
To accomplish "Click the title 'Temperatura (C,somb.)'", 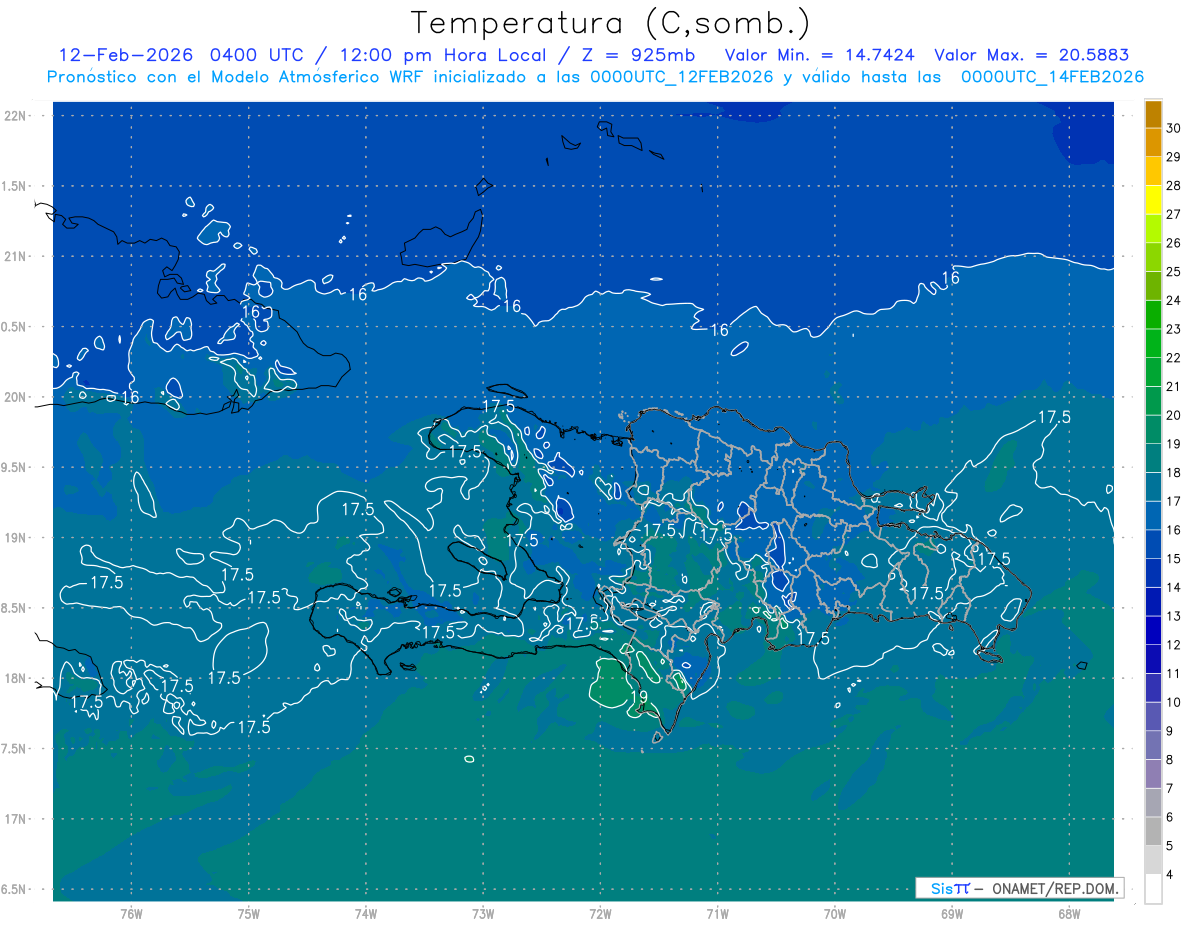I will click(610, 24).
